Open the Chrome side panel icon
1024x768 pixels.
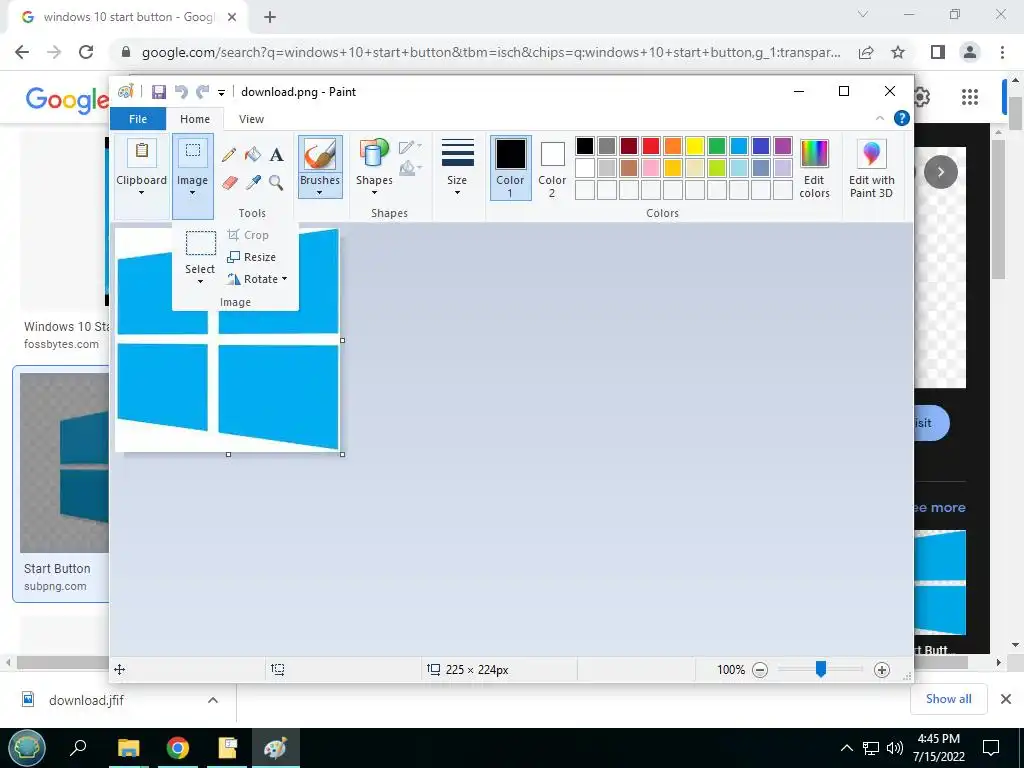938,52
